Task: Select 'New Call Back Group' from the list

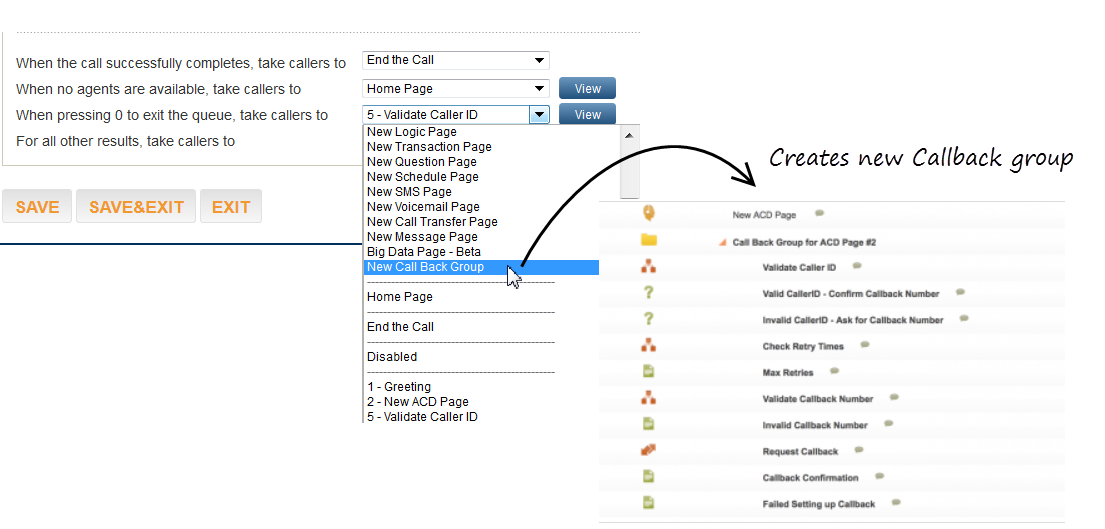Action: click(425, 267)
